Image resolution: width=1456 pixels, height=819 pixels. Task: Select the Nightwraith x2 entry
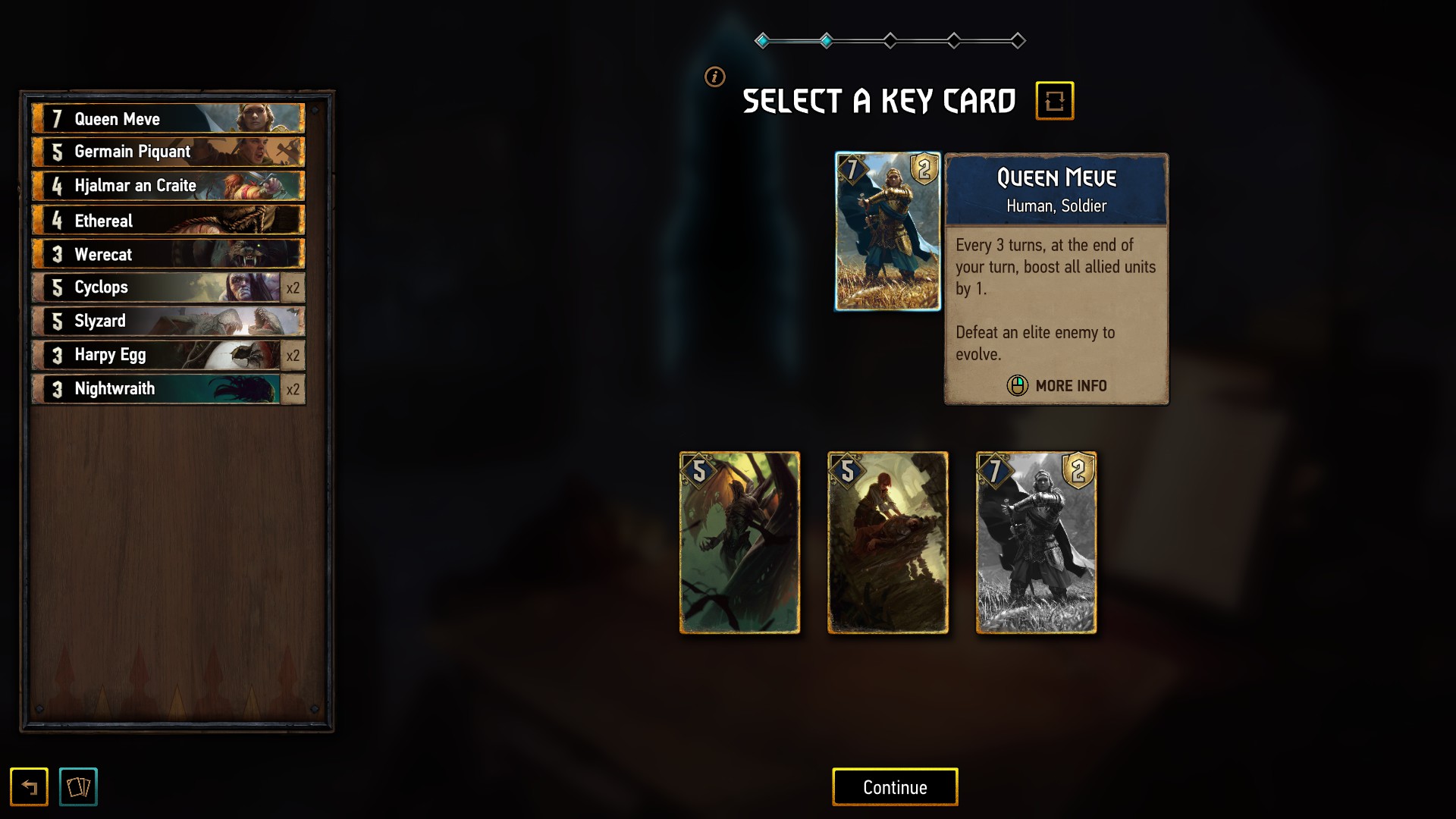(x=168, y=389)
